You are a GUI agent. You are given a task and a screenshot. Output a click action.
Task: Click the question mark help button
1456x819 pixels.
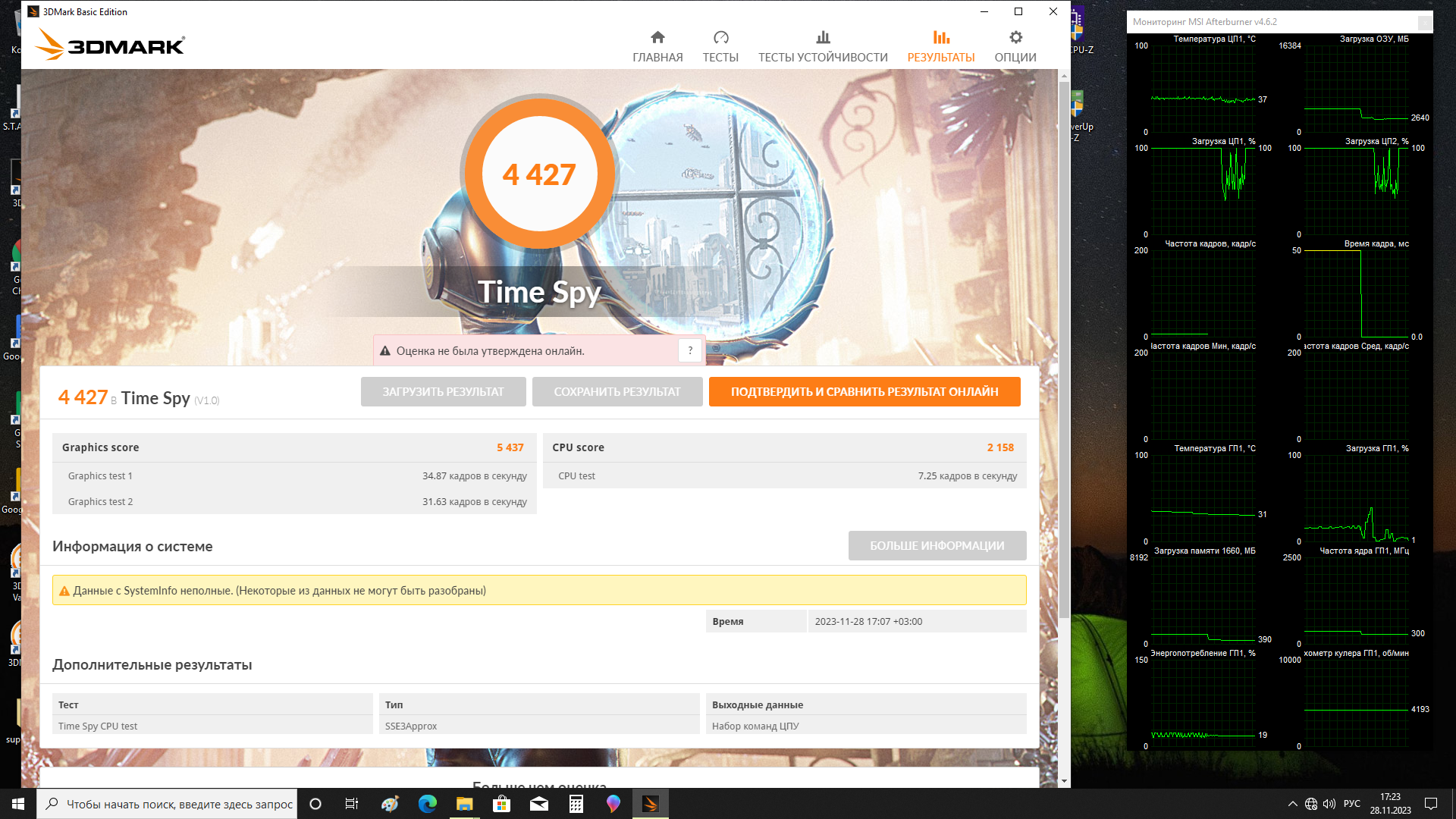pos(689,350)
